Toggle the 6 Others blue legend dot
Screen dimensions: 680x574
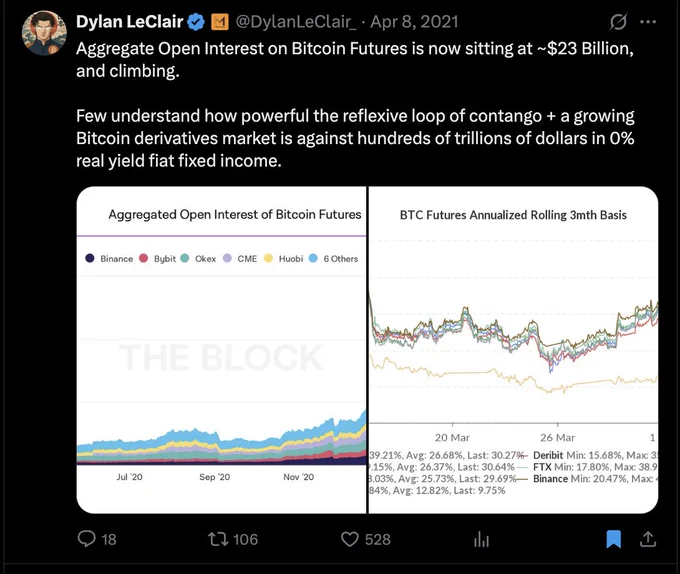tap(313, 258)
